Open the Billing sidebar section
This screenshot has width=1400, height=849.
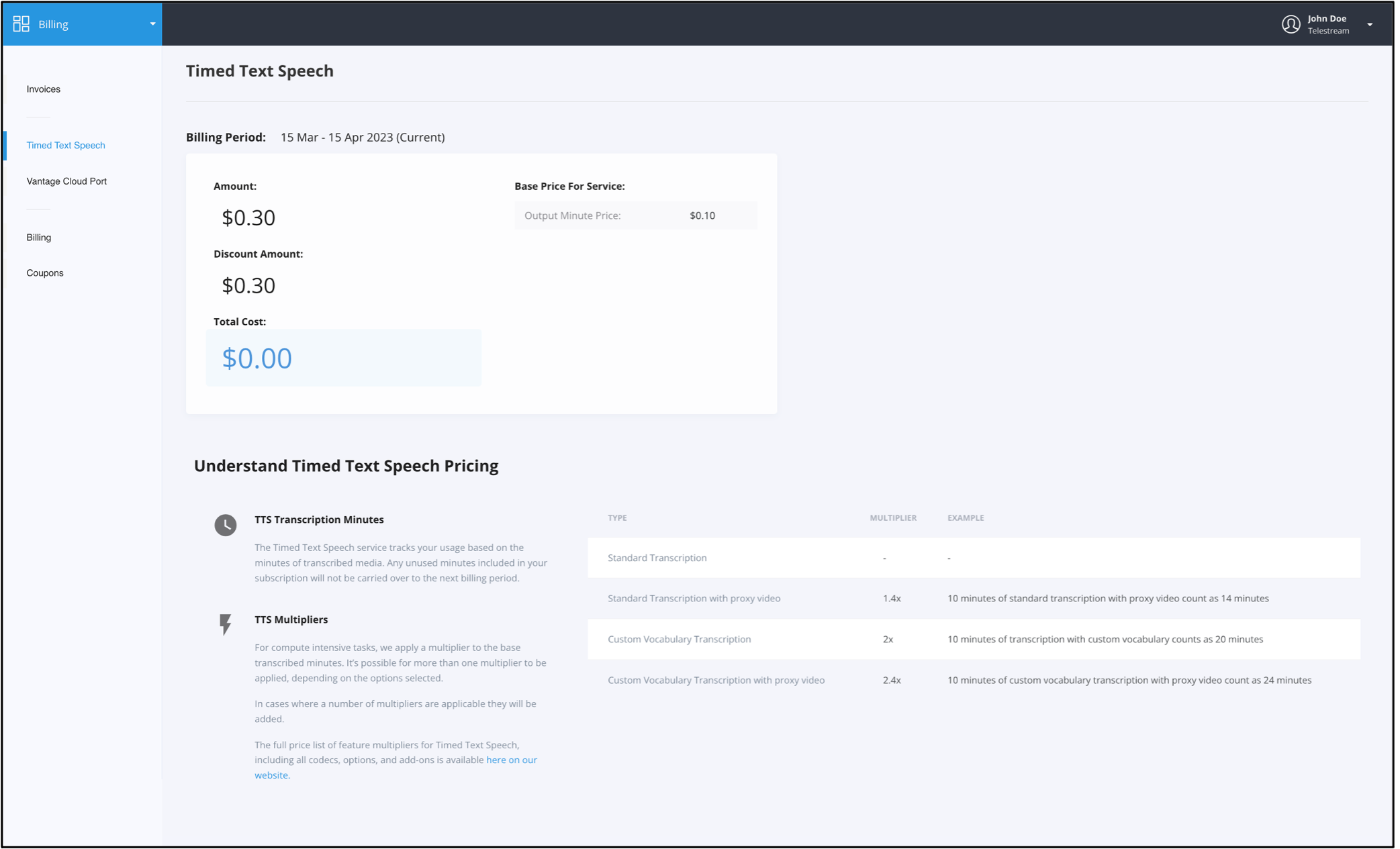[x=39, y=238]
